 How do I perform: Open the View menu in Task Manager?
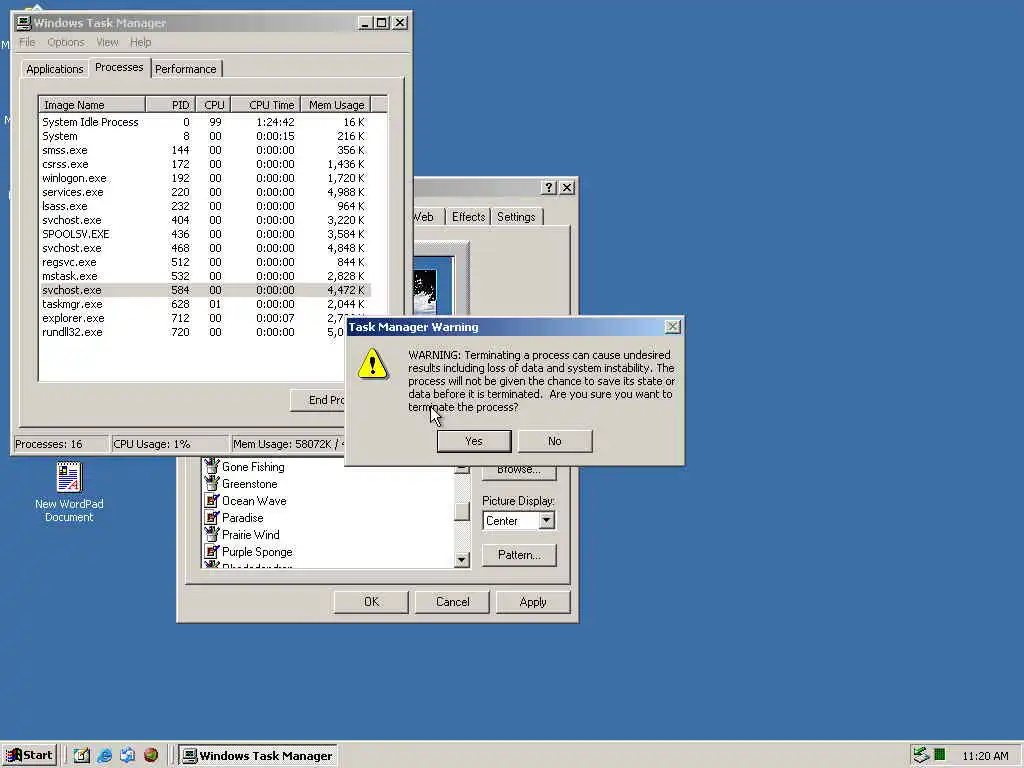107,42
